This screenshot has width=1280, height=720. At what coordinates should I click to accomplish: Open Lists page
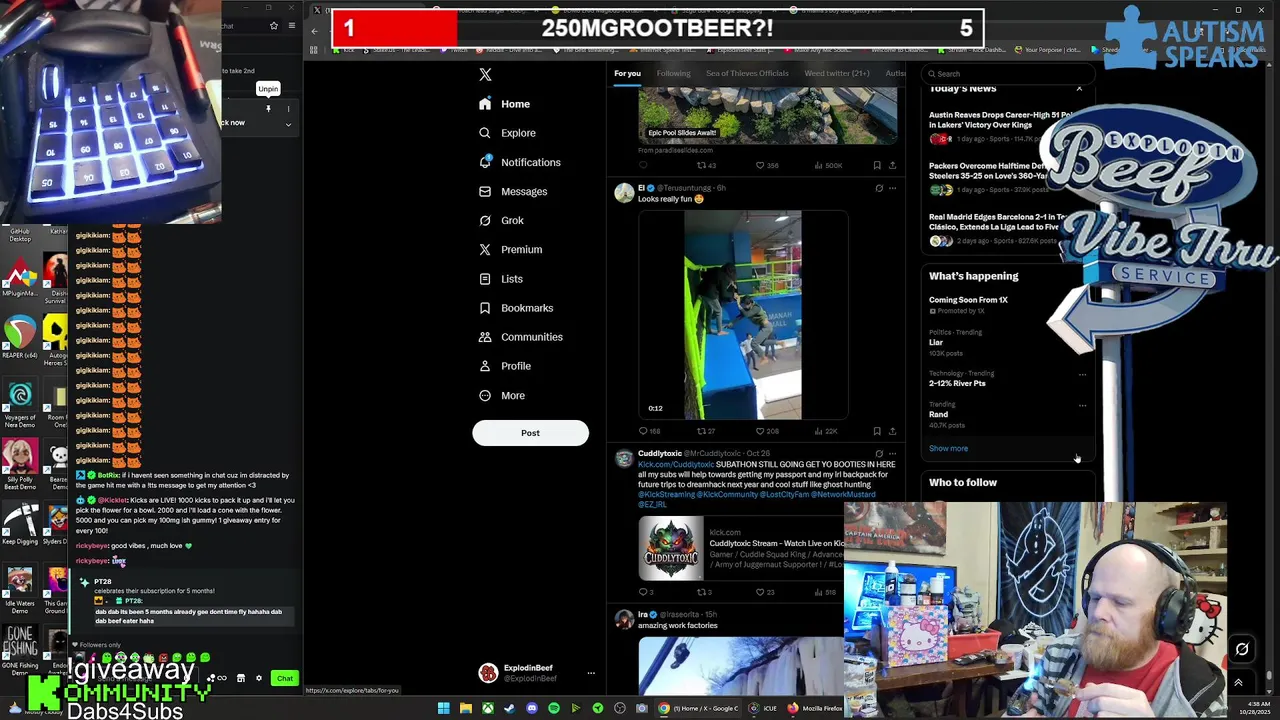(500, 279)
